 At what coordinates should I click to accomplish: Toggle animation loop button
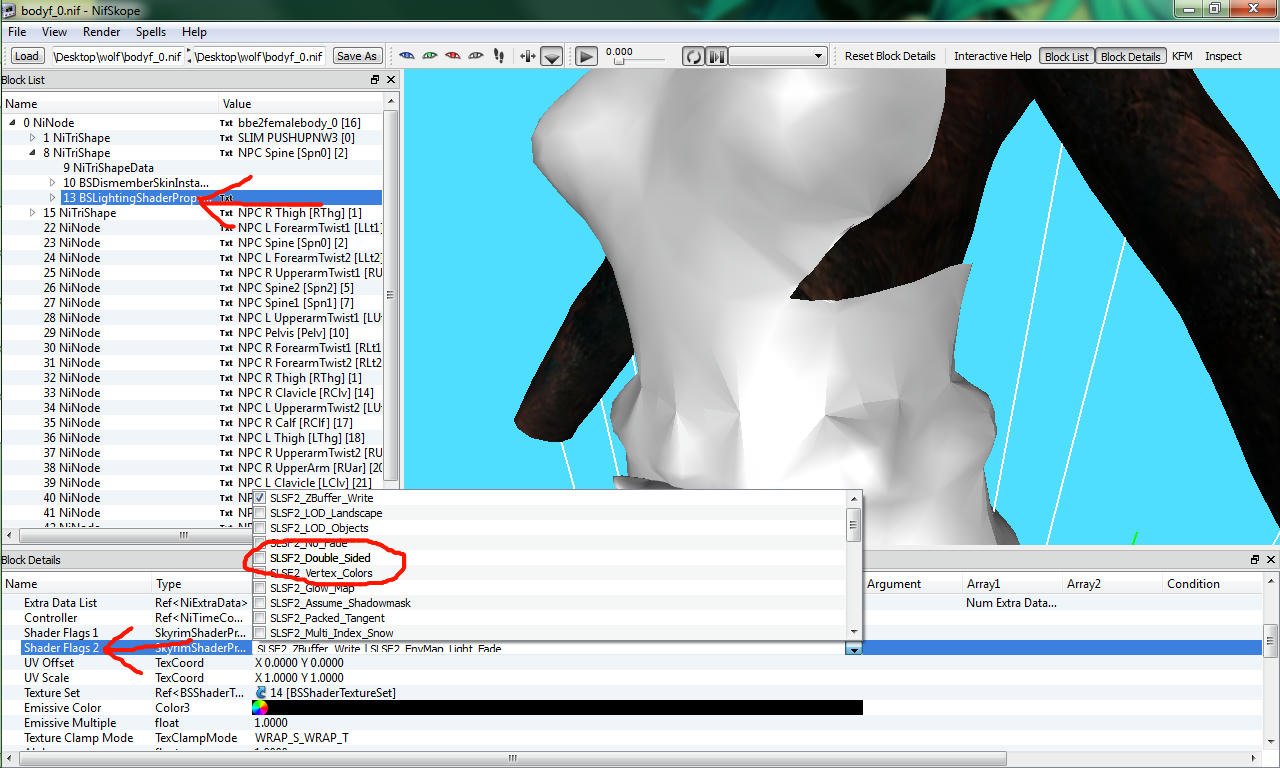click(x=693, y=56)
